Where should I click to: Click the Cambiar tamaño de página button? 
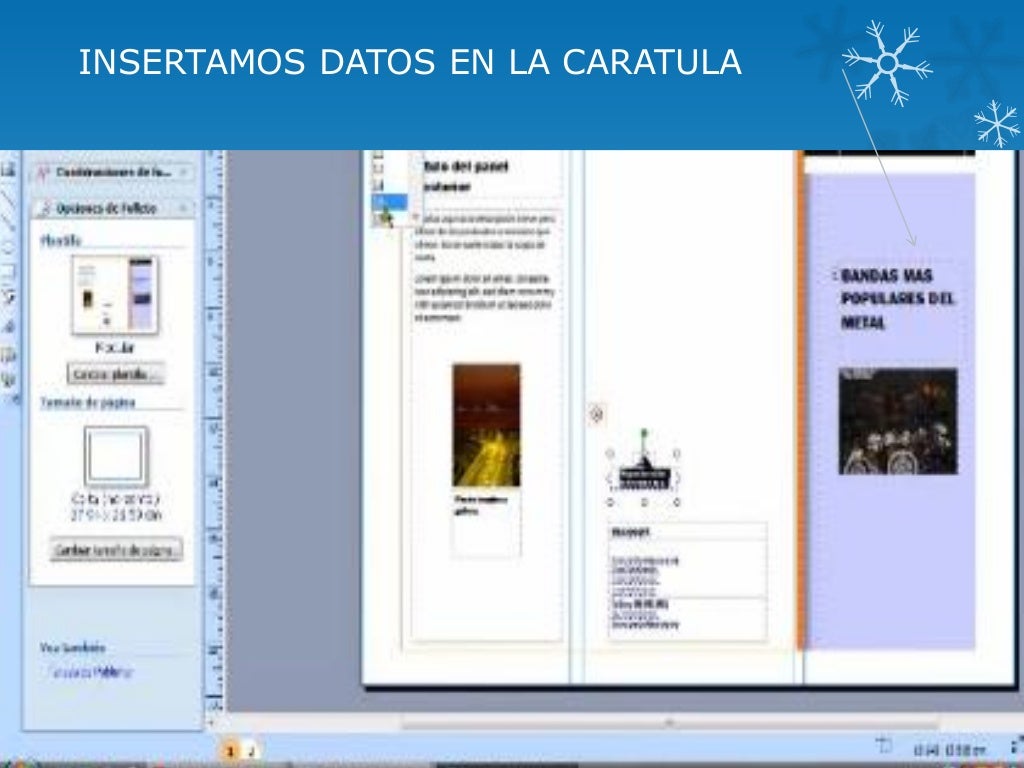click(x=116, y=550)
